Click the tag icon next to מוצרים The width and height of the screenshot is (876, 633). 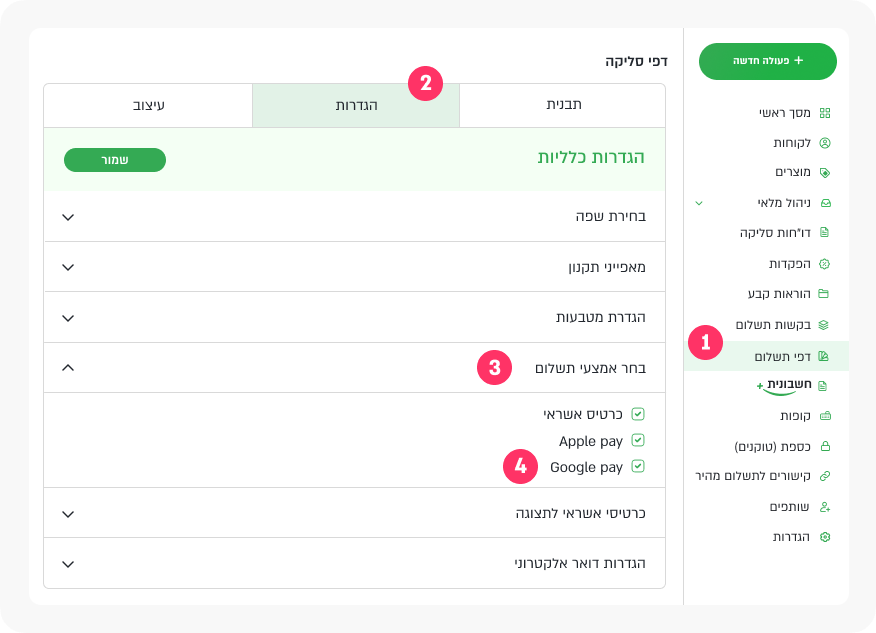[x=824, y=172]
